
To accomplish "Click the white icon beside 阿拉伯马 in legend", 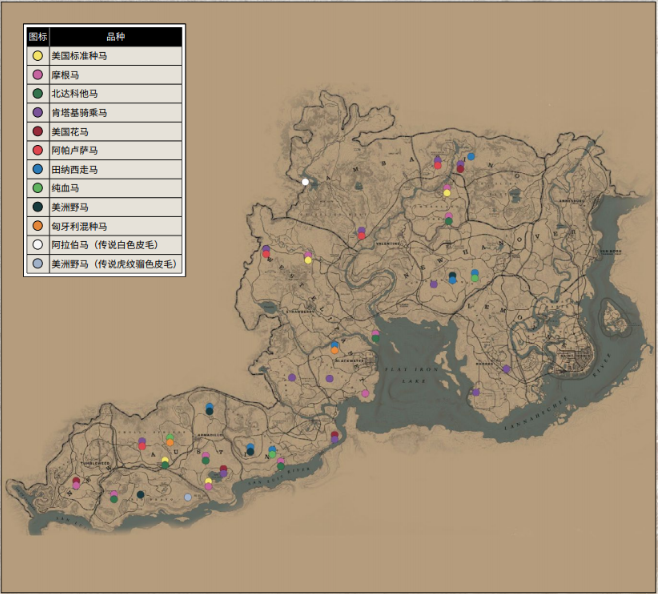I will (37, 245).
